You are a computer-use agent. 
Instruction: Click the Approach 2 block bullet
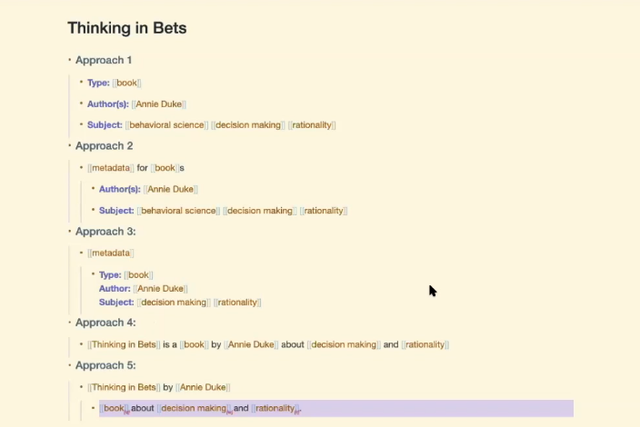pos(70,145)
